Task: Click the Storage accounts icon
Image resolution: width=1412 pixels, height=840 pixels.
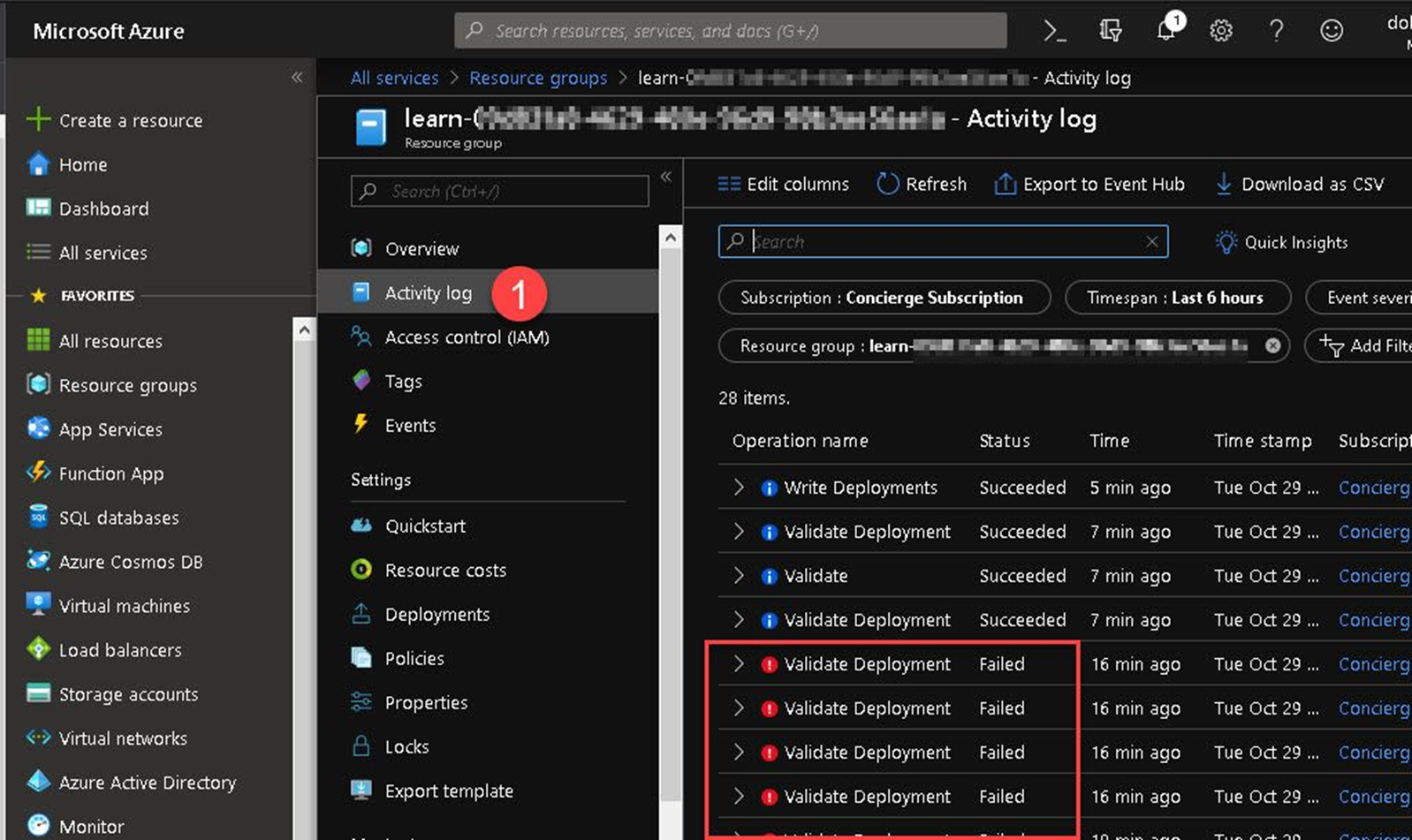Action: pos(38,693)
